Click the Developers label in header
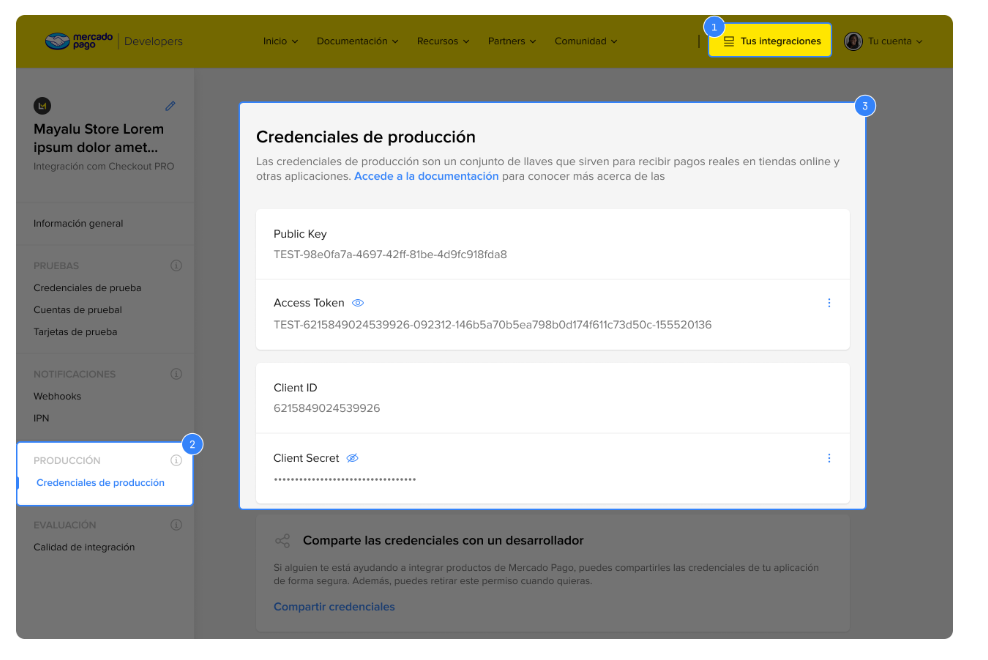 coord(153,41)
